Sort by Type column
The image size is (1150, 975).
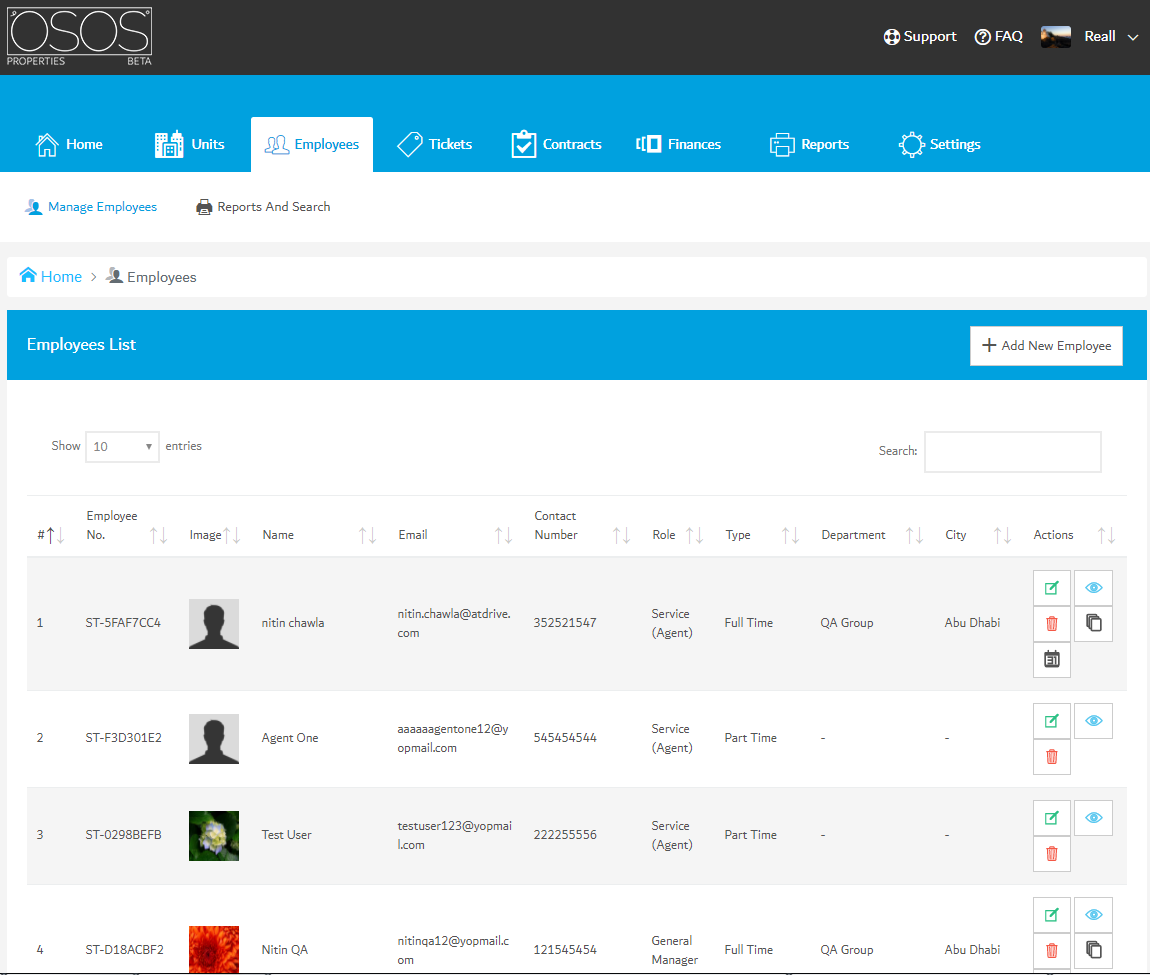(x=762, y=536)
